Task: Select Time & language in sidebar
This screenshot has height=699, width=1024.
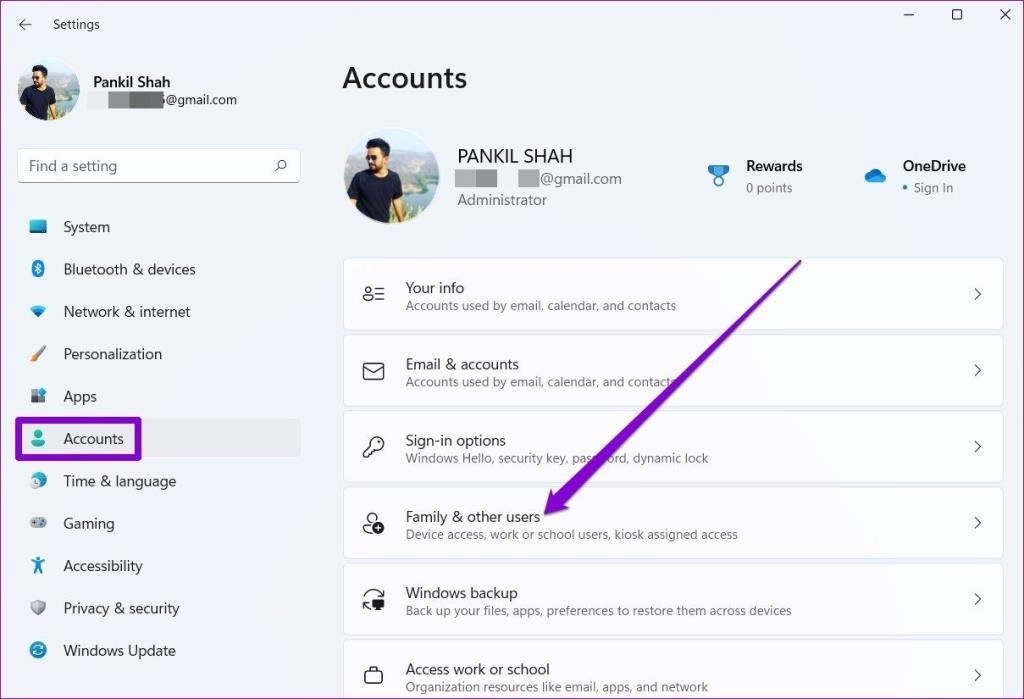Action: pyautogui.click(x=119, y=481)
